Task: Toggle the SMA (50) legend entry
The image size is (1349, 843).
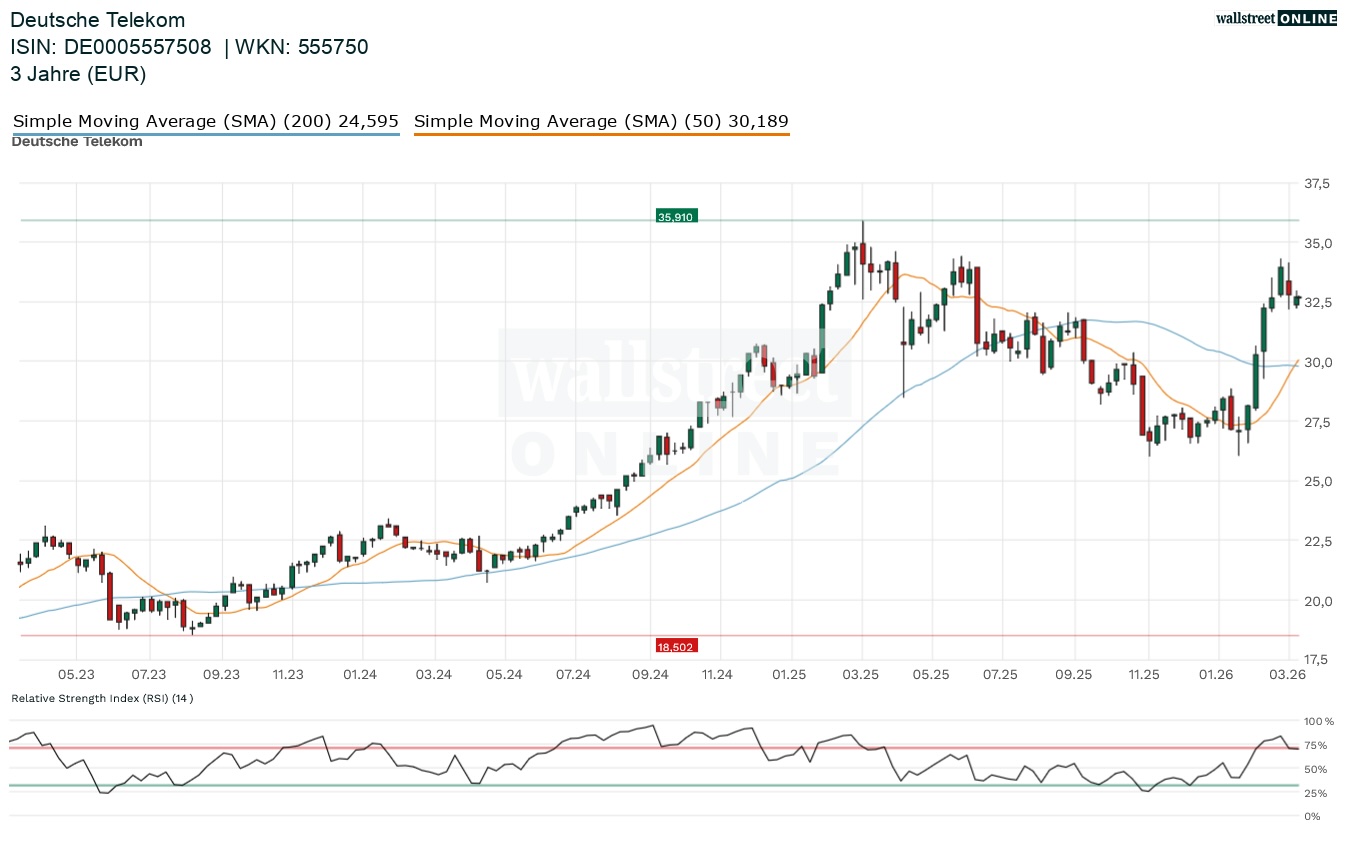Action: tap(601, 122)
